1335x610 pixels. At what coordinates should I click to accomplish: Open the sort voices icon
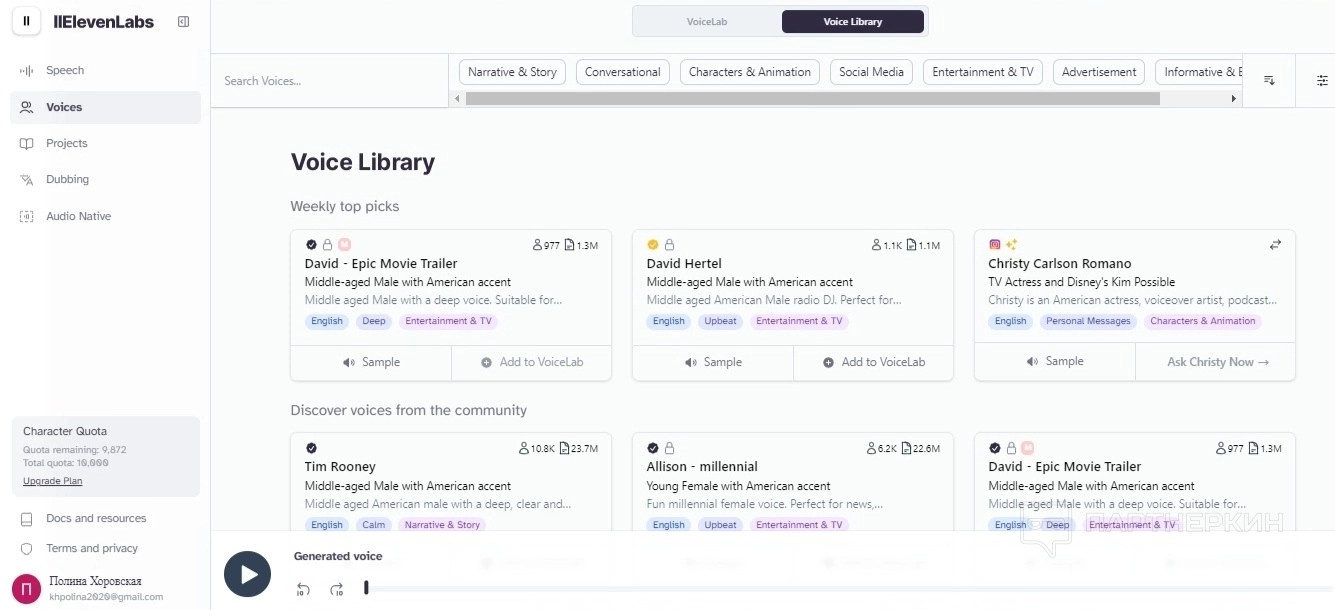1269,81
